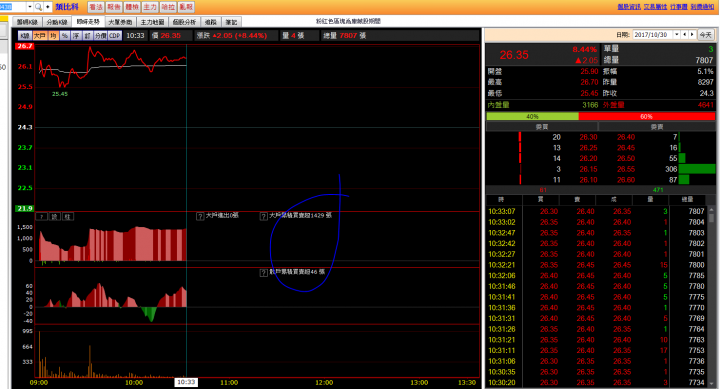Toggle the 浮 chart option

point(76,35)
